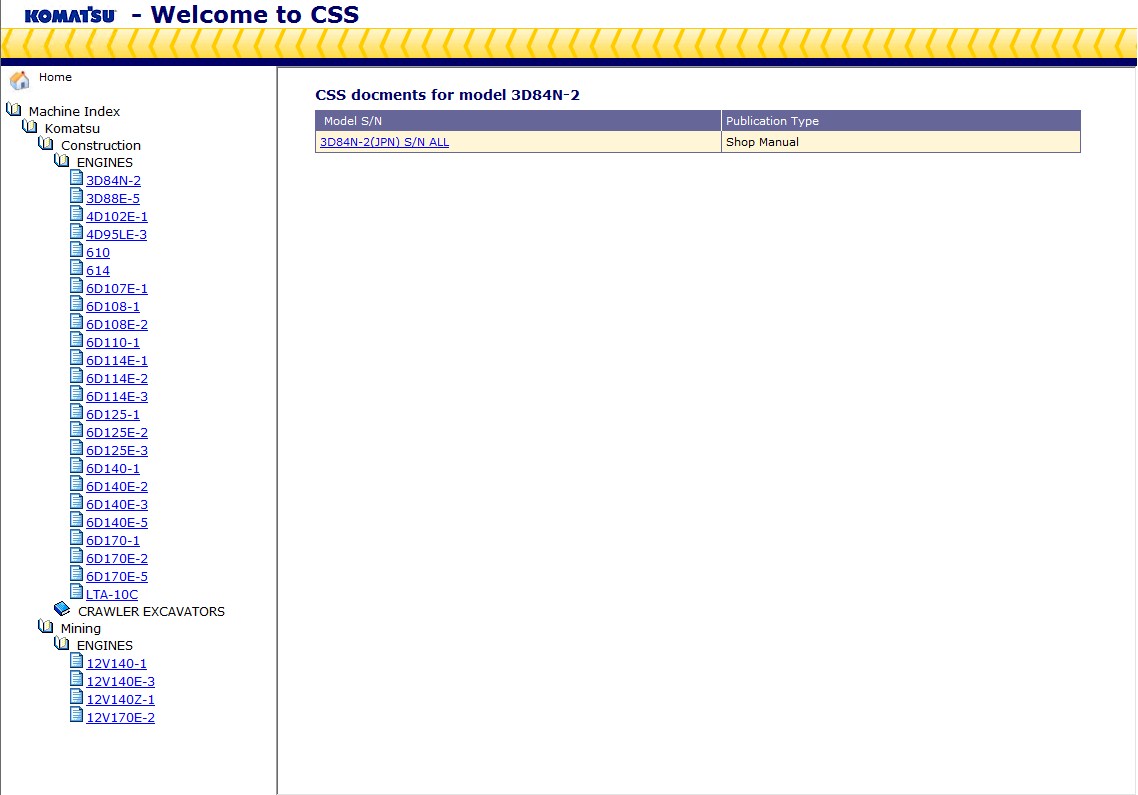The width and height of the screenshot is (1138, 795).
Task: Click the document icon beside 12V140E-3
Action: [x=76, y=678]
